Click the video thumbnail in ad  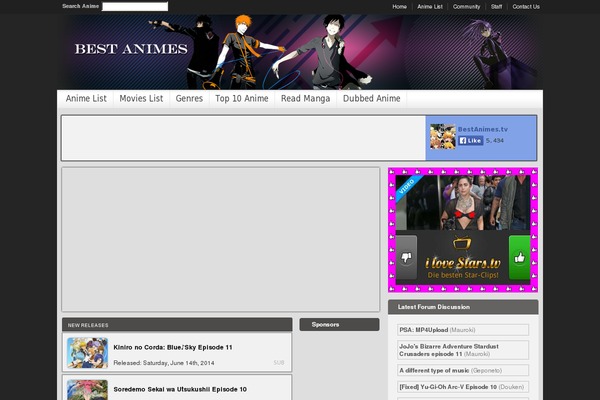[463, 202]
